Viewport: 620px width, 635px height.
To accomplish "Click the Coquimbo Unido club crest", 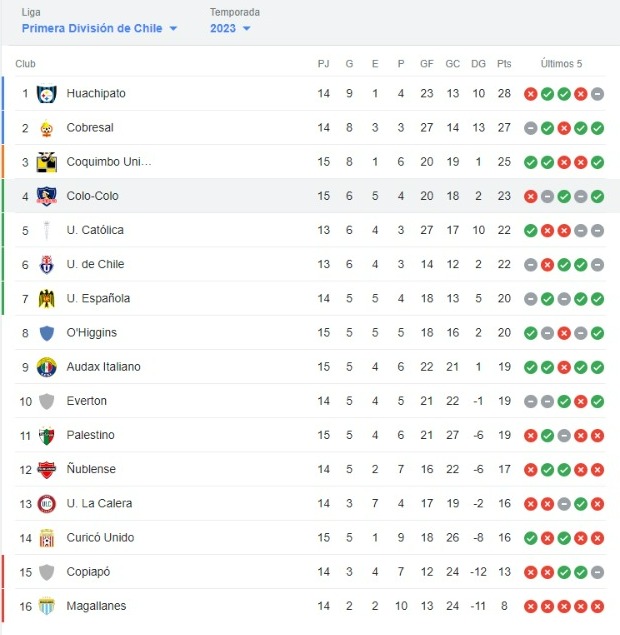I will click(47, 162).
